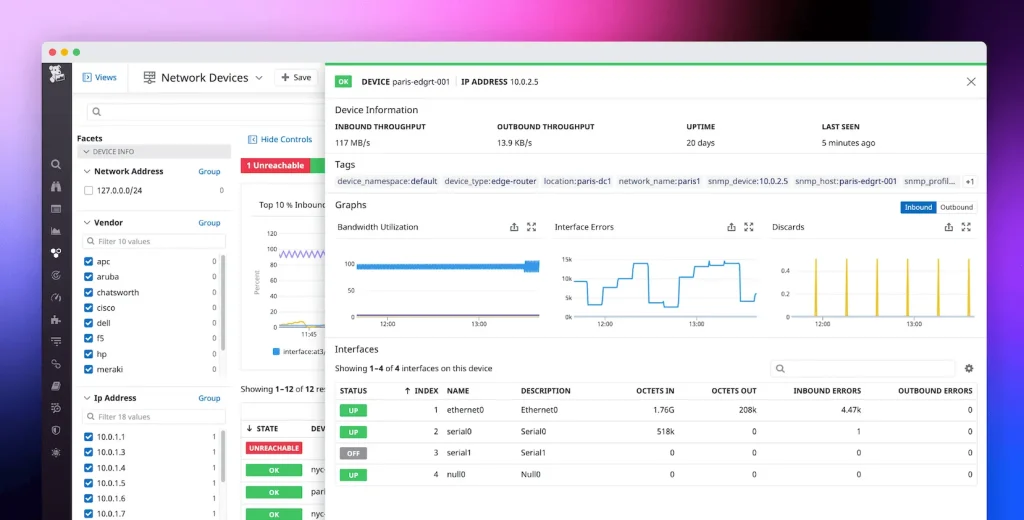Open the events list icon in sidebar
The height and width of the screenshot is (520, 1024).
(x=56, y=209)
